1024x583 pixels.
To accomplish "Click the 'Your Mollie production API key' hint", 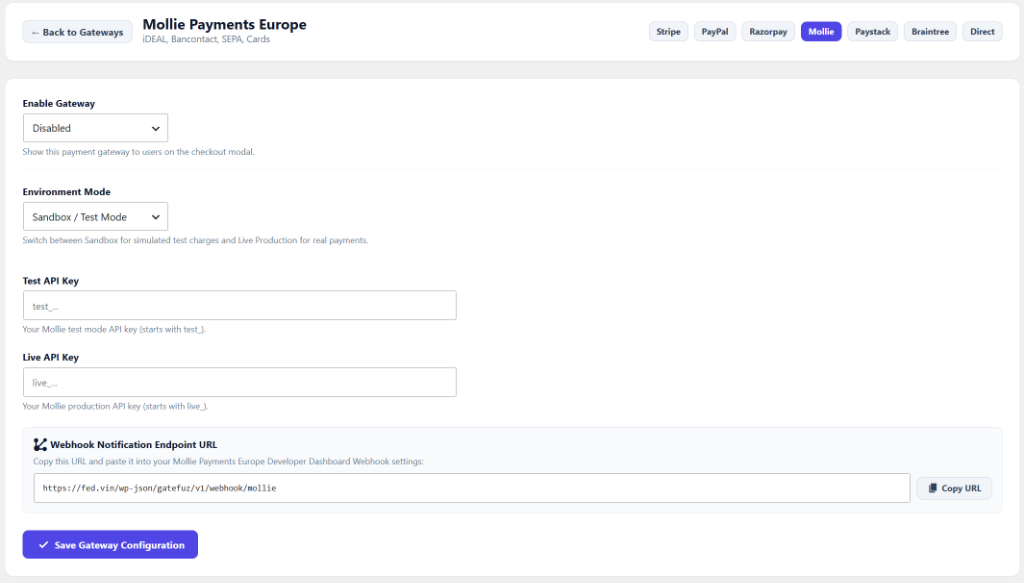I will coord(116,406).
